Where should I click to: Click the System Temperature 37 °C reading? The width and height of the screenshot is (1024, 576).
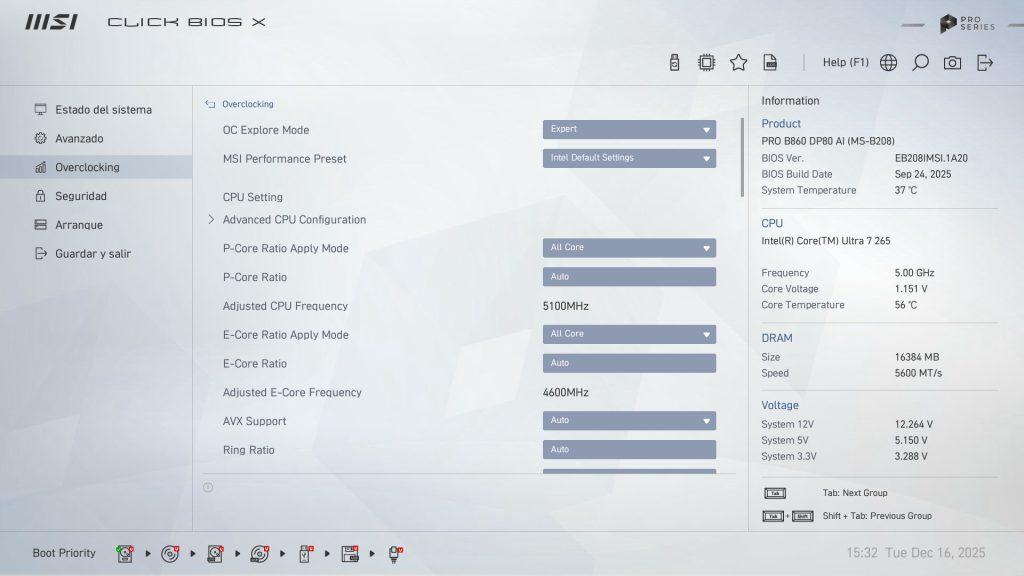coord(906,191)
